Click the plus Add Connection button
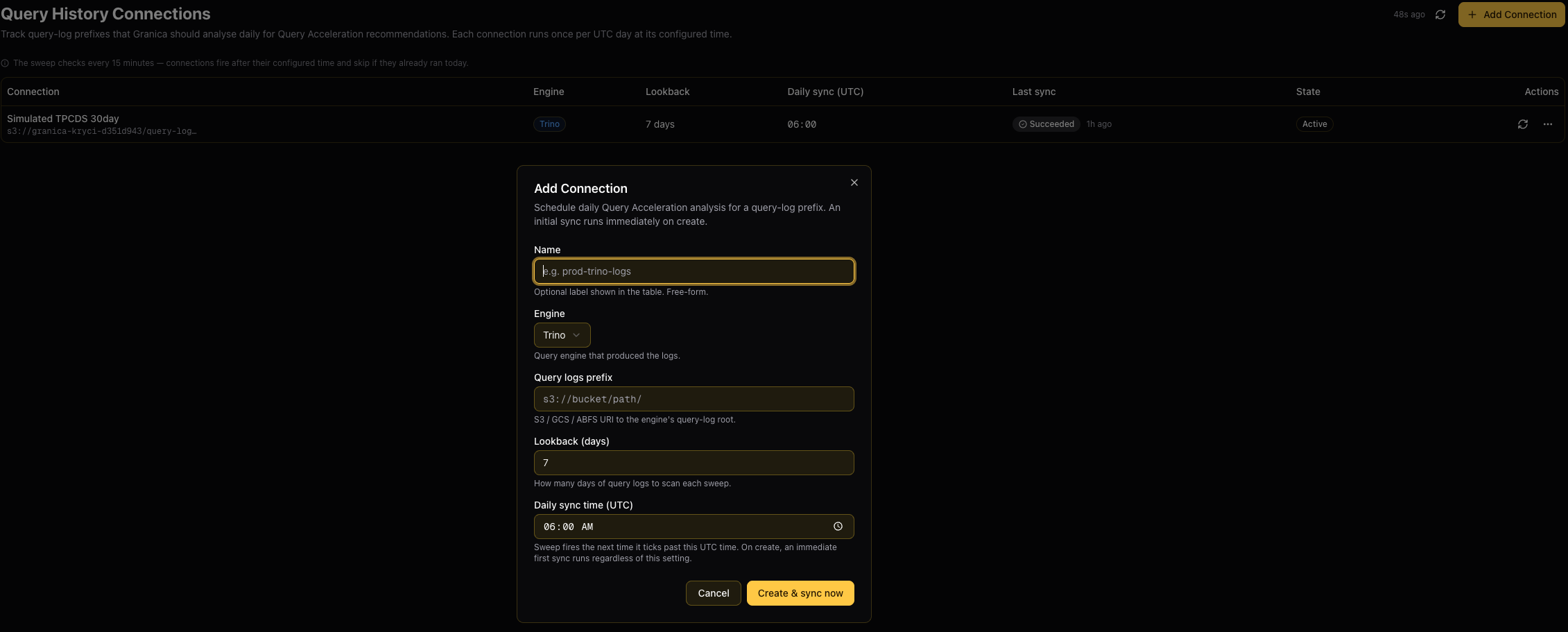The height and width of the screenshot is (632, 1568). [x=1511, y=15]
